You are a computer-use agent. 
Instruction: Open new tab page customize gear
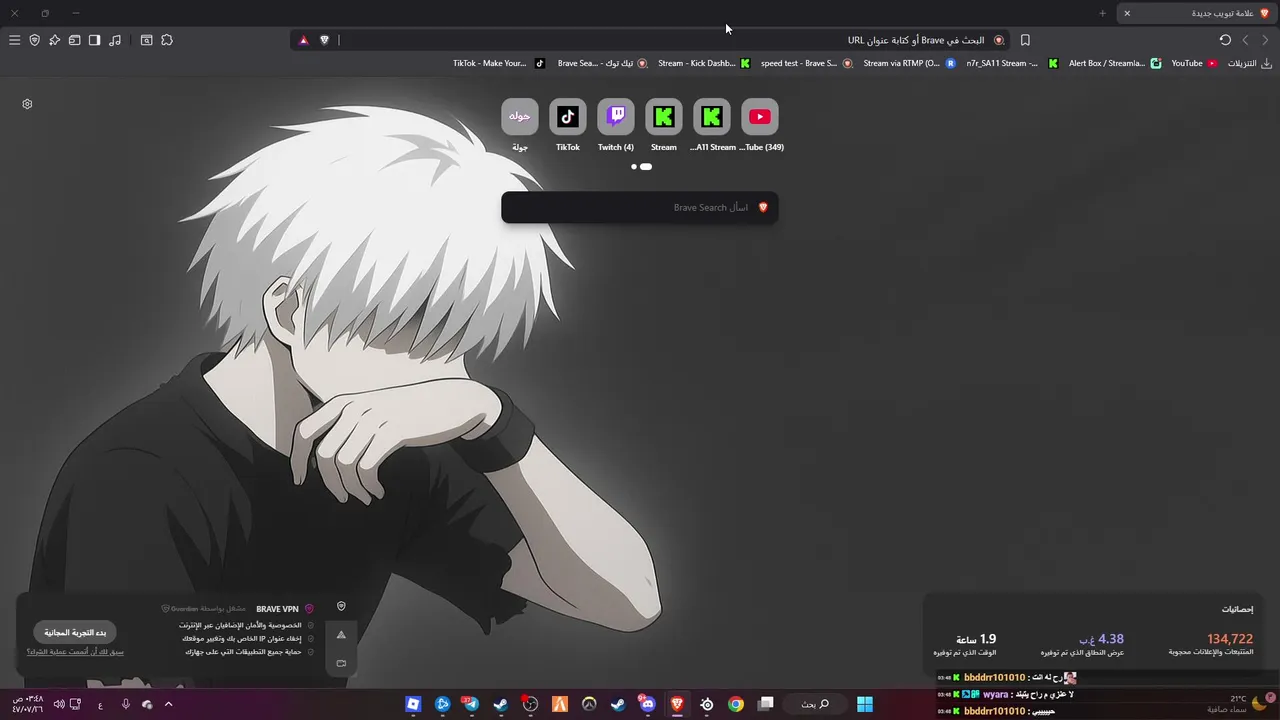click(x=27, y=104)
